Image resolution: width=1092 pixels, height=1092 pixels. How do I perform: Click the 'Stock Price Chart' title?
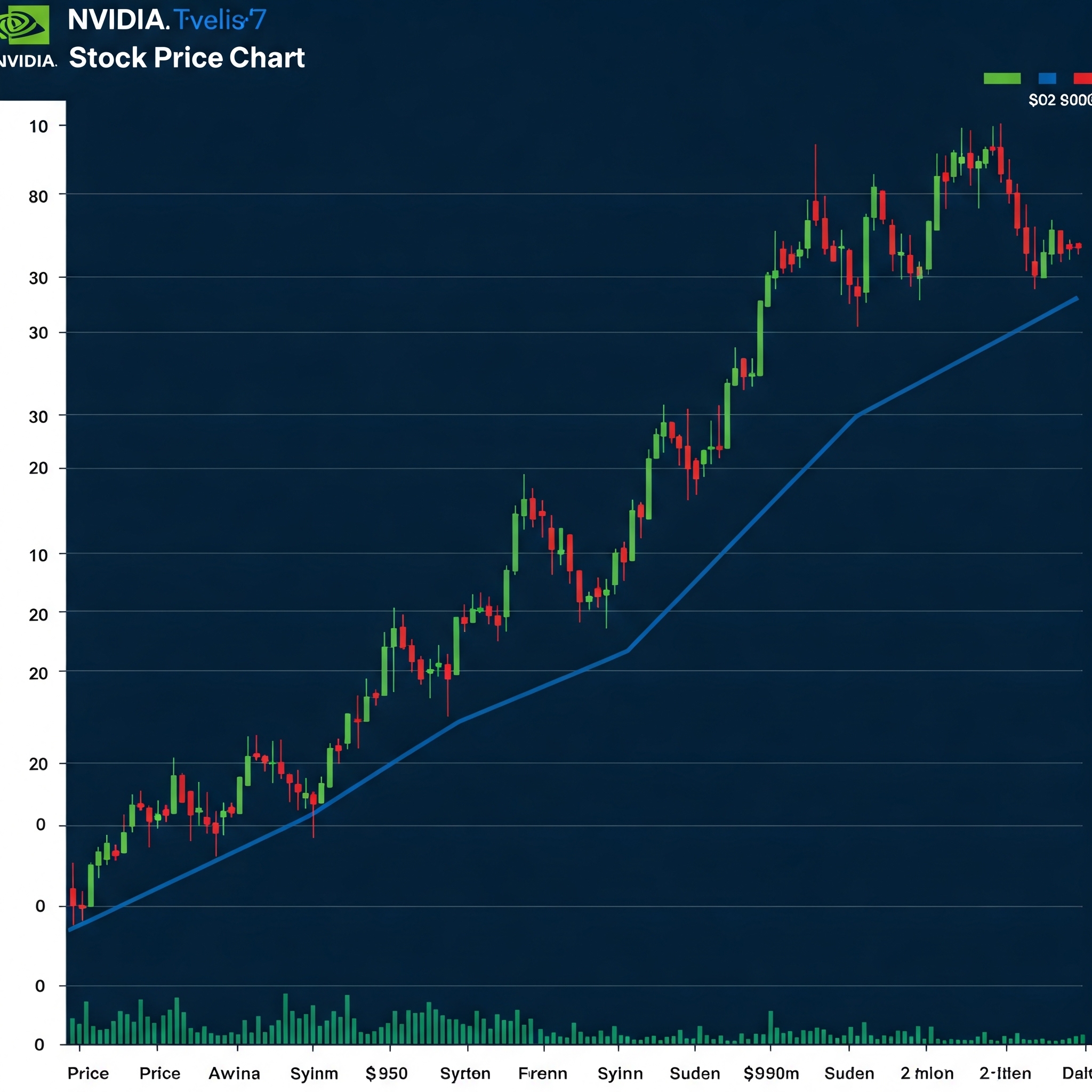[187, 58]
